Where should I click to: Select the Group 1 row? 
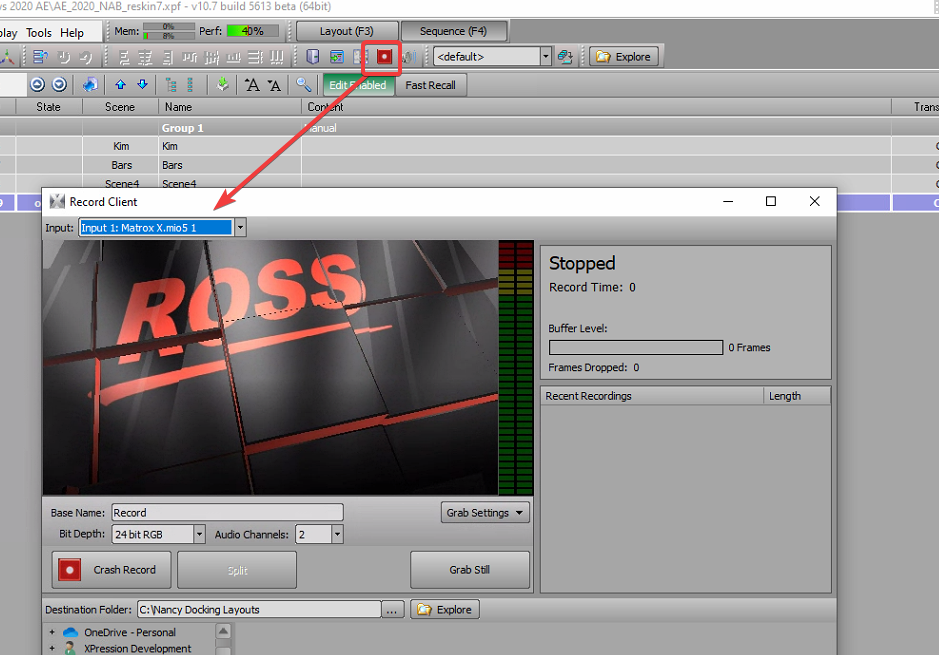pos(470,128)
